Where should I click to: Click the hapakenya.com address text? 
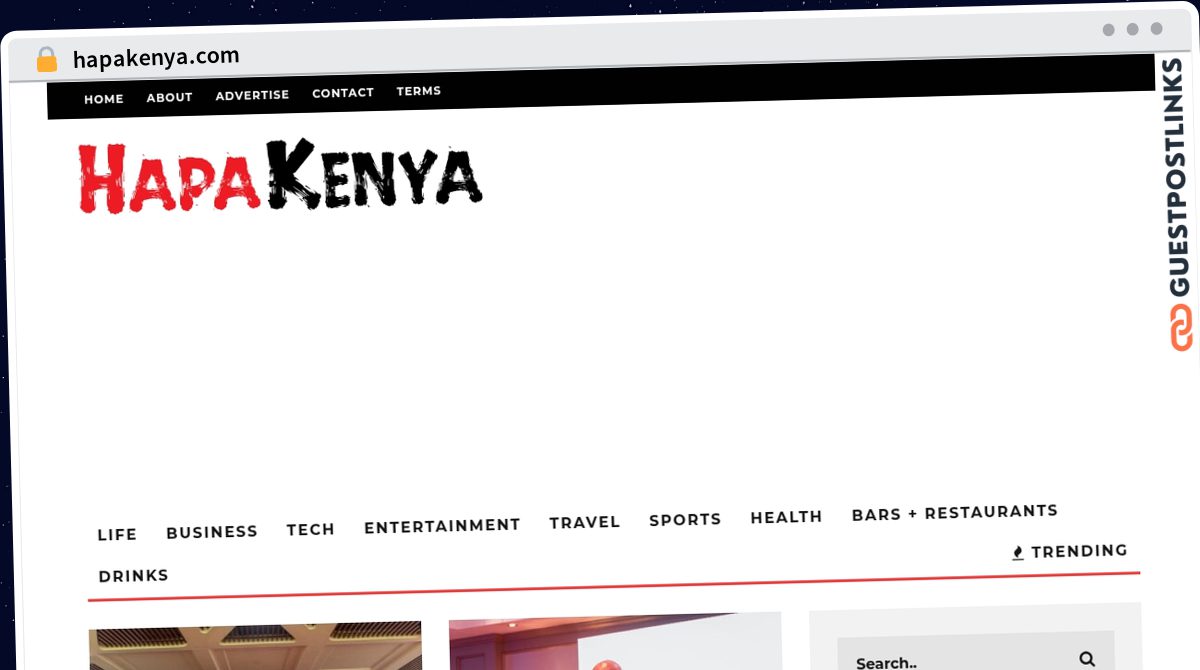point(156,57)
